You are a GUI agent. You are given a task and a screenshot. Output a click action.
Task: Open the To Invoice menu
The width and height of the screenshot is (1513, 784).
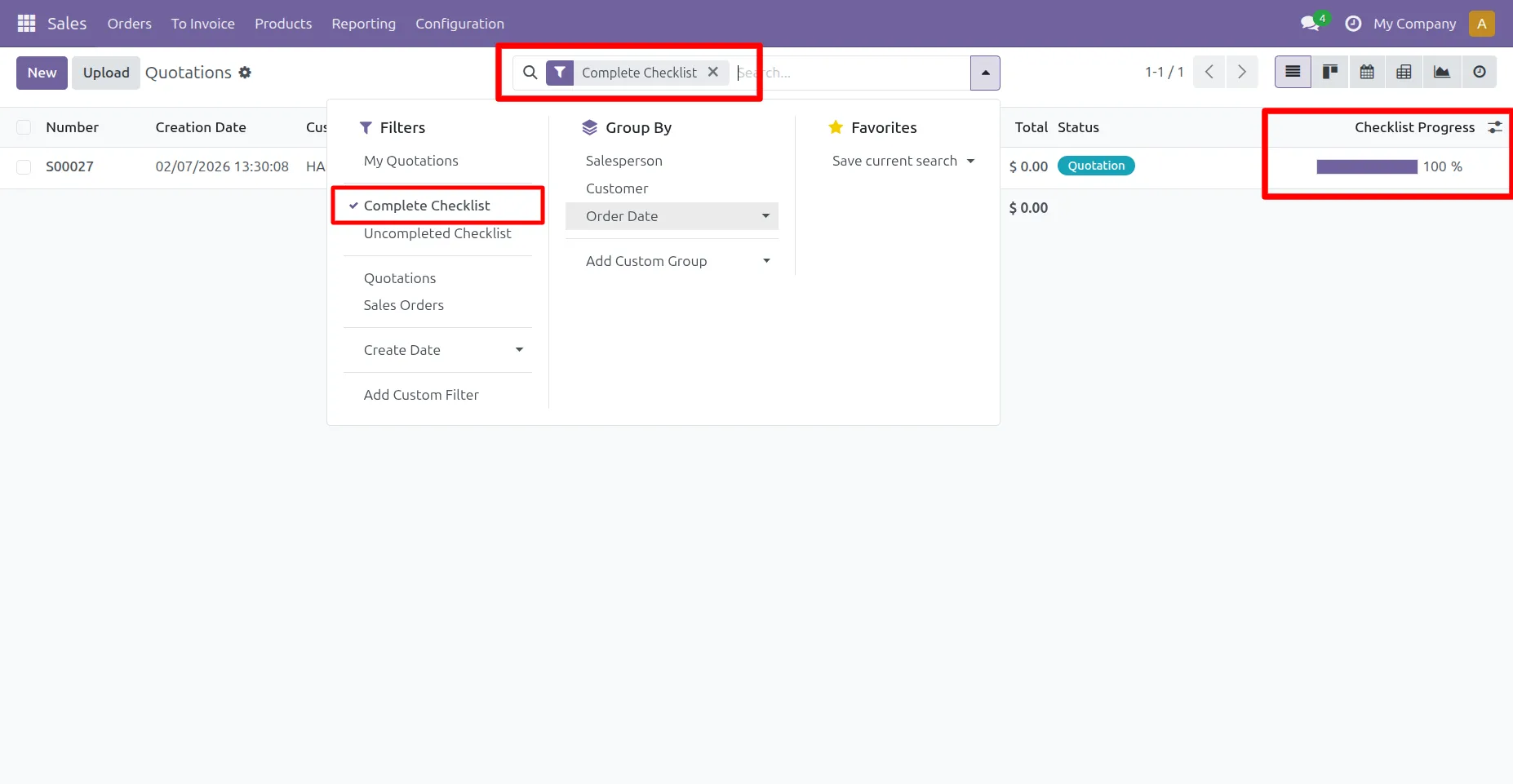click(202, 24)
